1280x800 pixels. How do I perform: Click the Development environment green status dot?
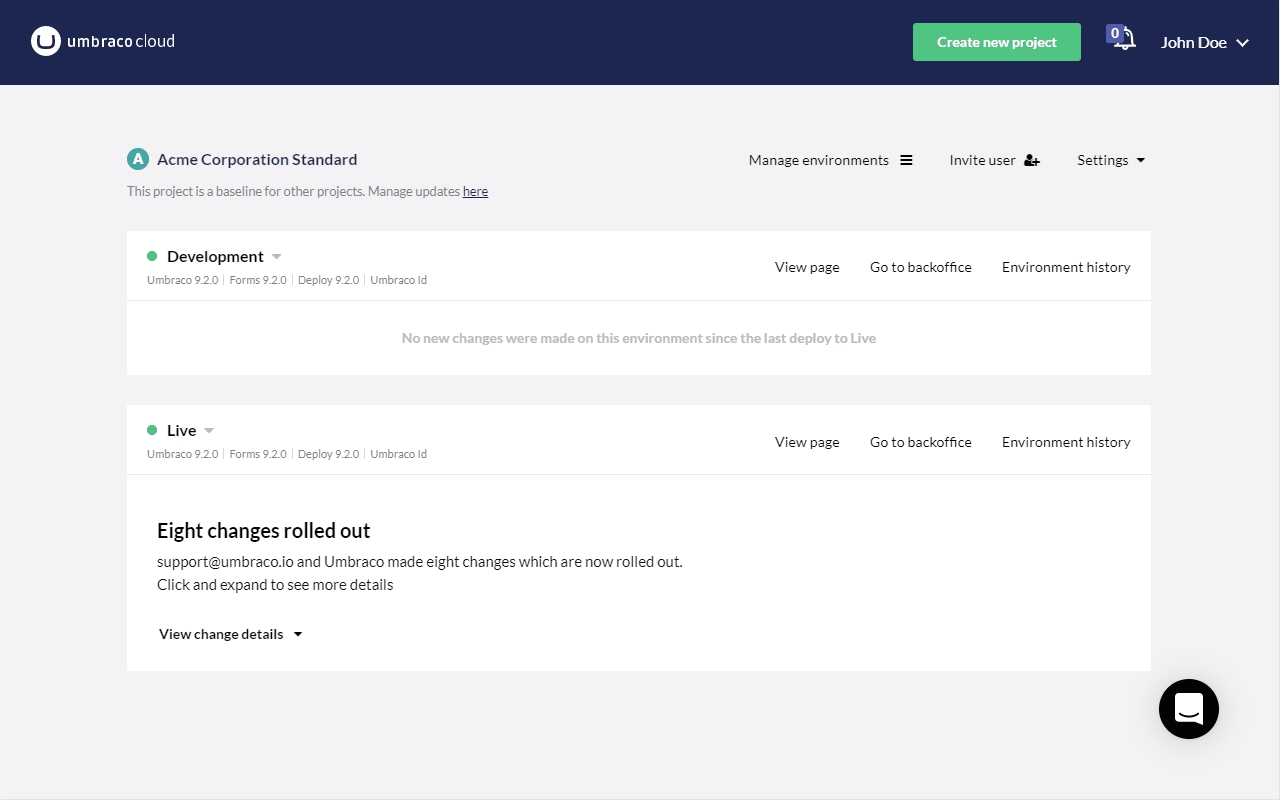pyautogui.click(x=152, y=256)
